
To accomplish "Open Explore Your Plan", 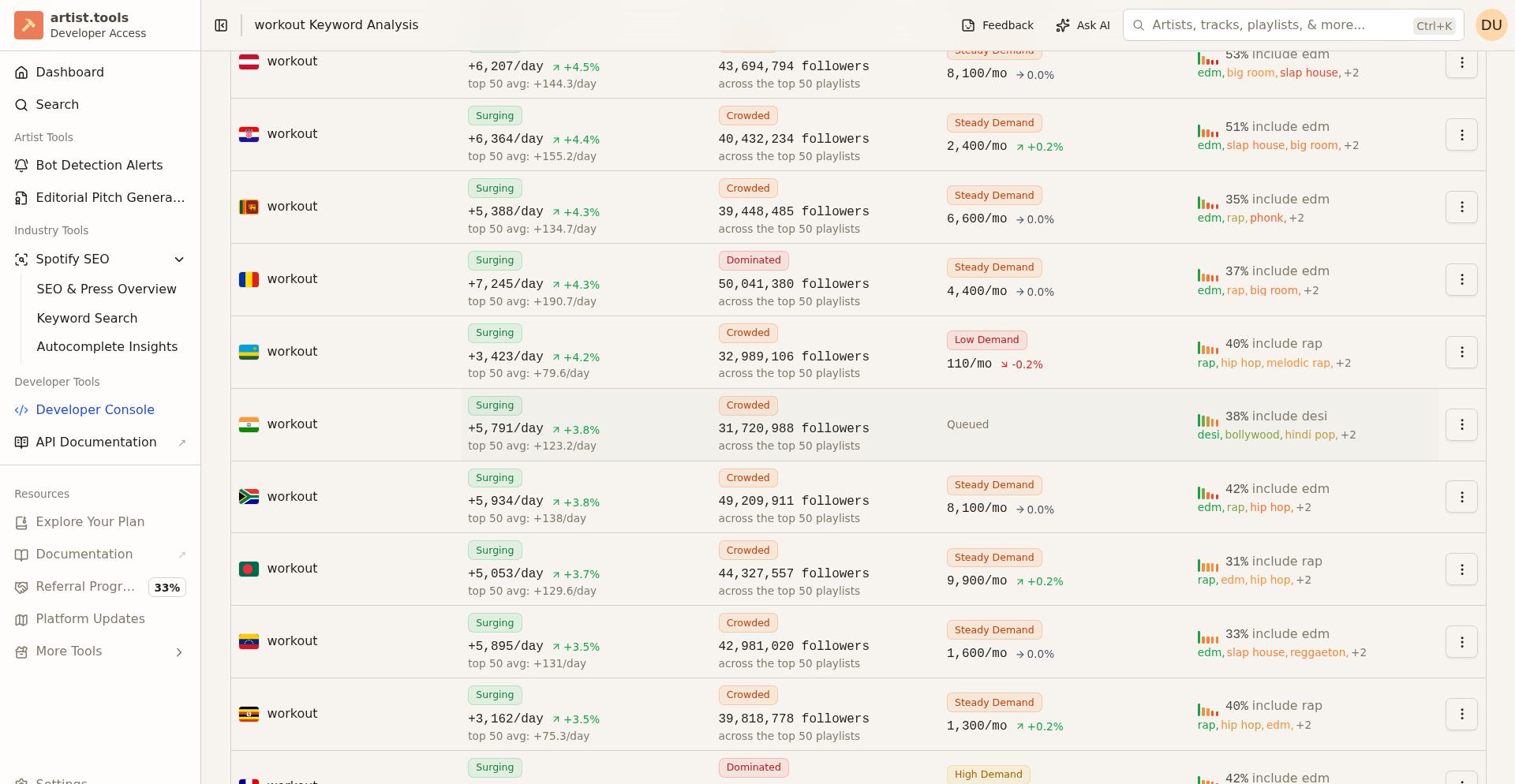I will pyautogui.click(x=100, y=522).
